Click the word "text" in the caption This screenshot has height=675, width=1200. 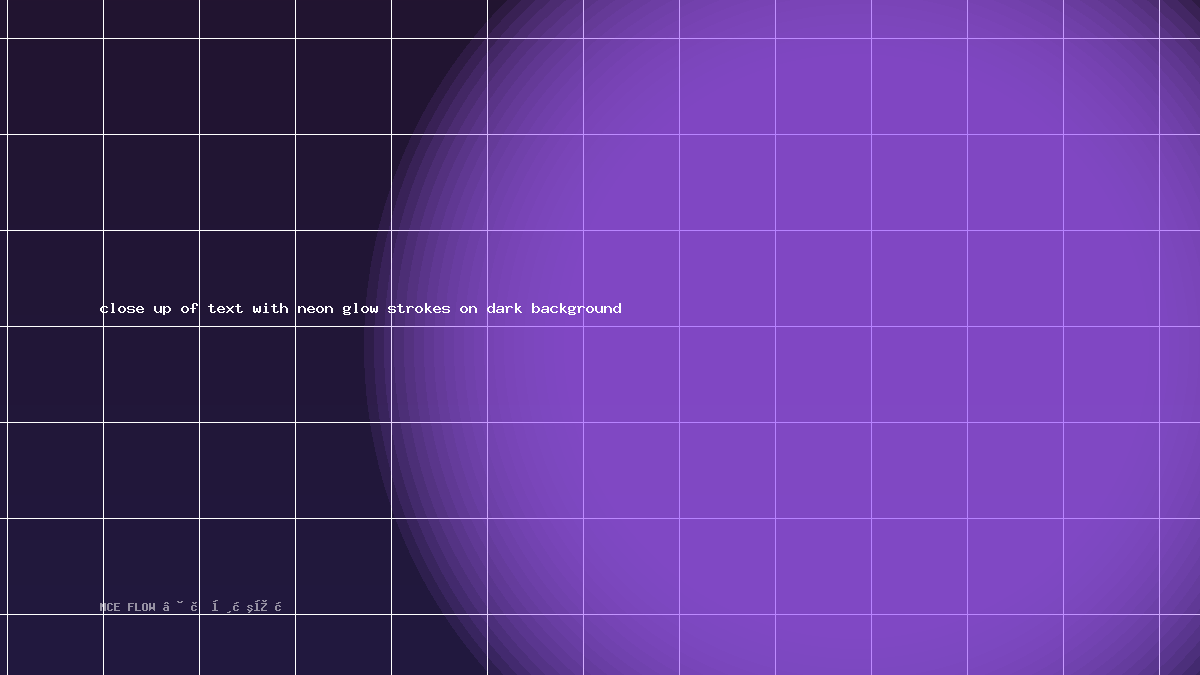click(x=225, y=308)
